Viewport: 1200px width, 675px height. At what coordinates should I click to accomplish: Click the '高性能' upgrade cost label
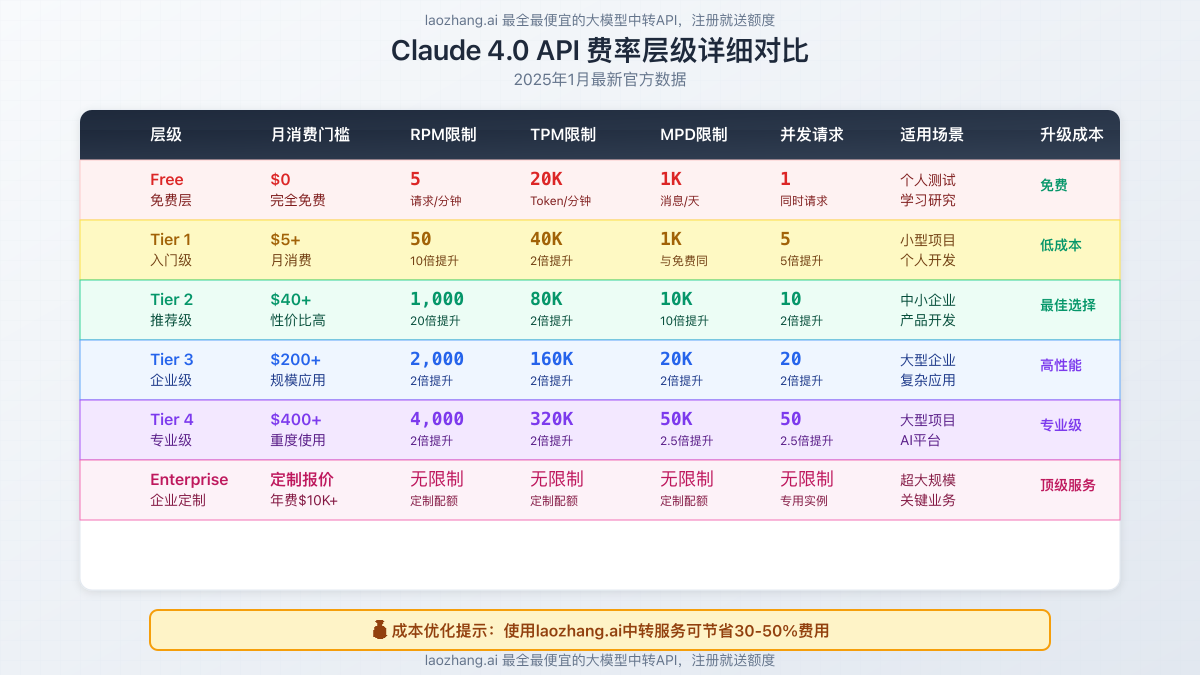tap(1061, 365)
